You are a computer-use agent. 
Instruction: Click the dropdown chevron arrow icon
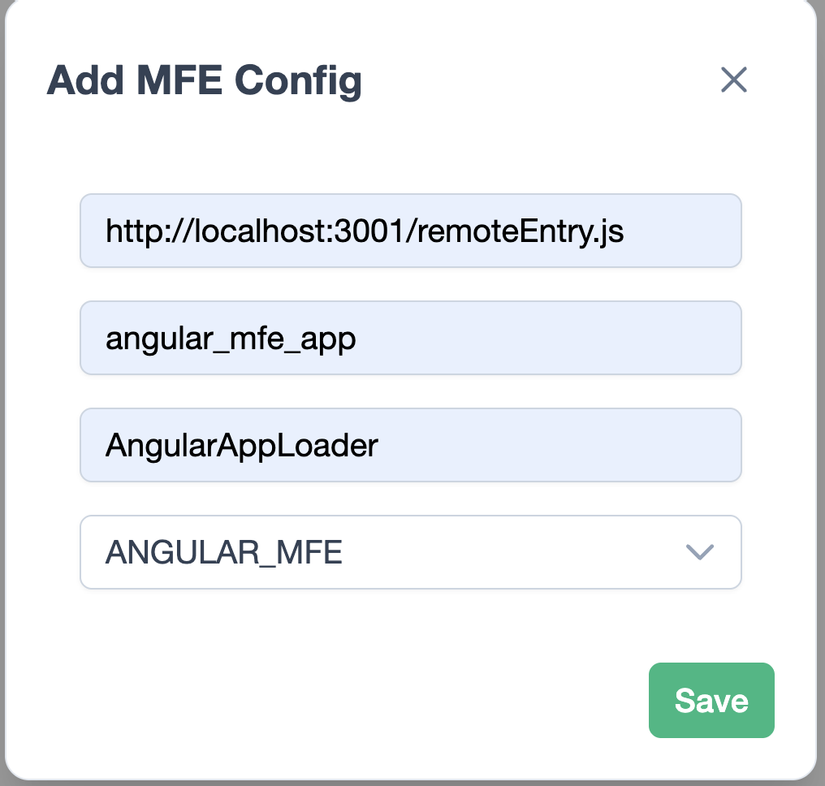pos(699,552)
